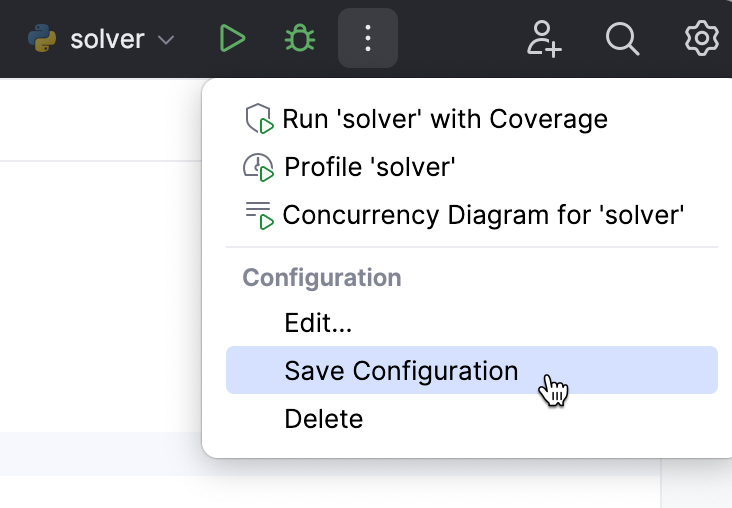Start debugging solver with the bug icon
732x508 pixels.
300,40
